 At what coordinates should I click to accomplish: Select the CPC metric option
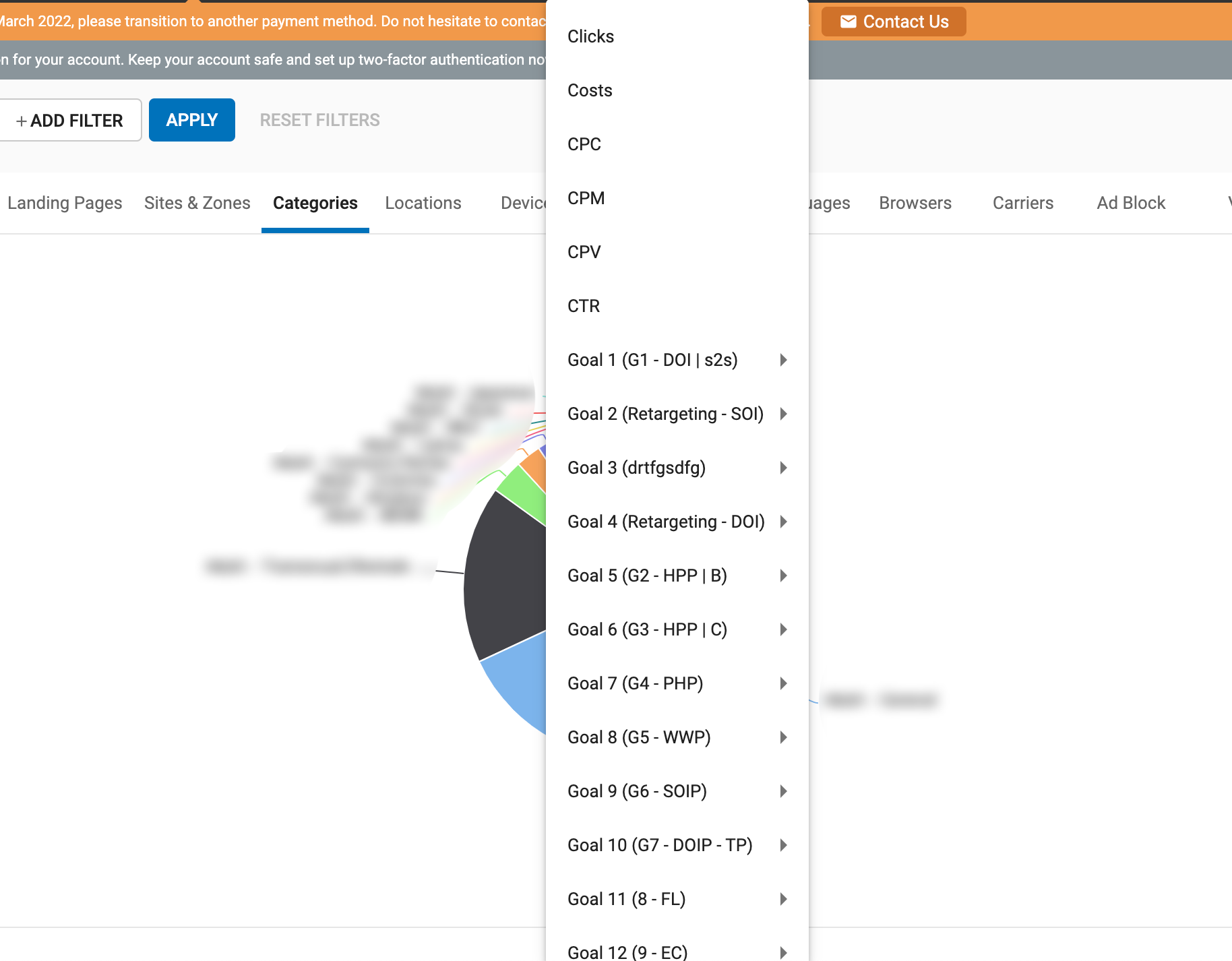pyautogui.click(x=584, y=144)
